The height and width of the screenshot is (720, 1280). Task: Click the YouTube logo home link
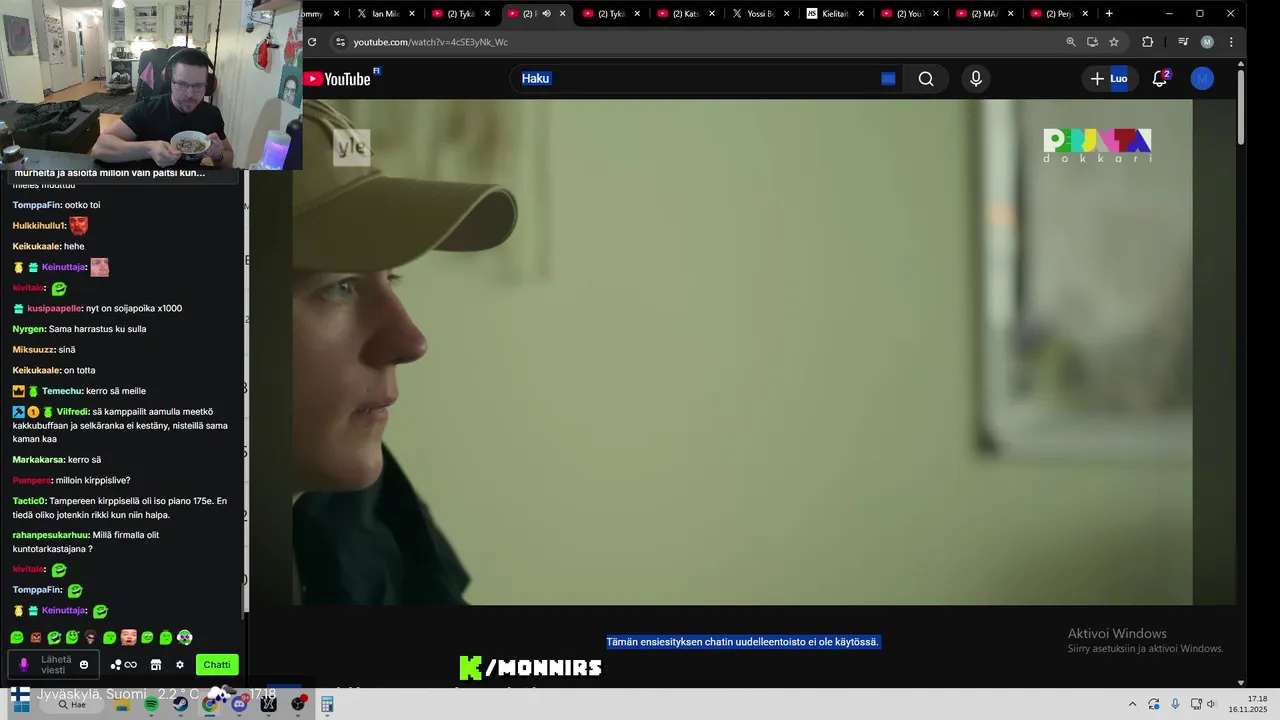pyautogui.click(x=337, y=79)
